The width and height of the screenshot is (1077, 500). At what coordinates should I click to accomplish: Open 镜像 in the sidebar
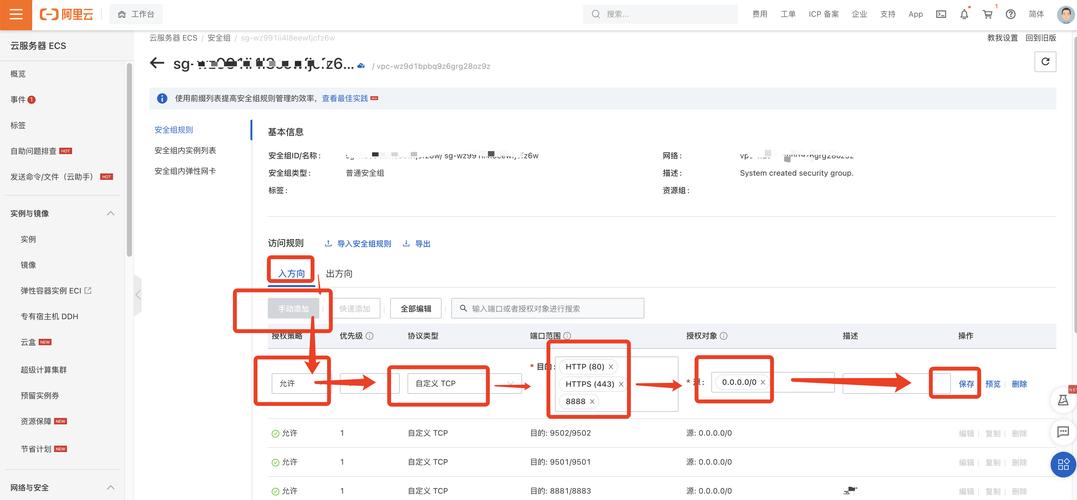tap(28, 265)
